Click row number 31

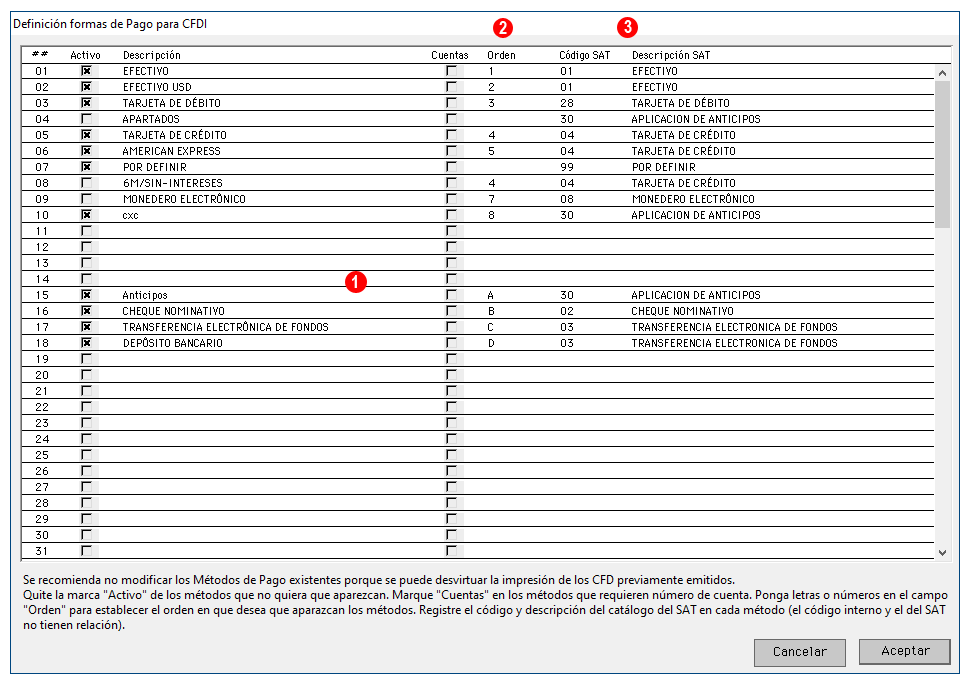[x=41, y=551]
